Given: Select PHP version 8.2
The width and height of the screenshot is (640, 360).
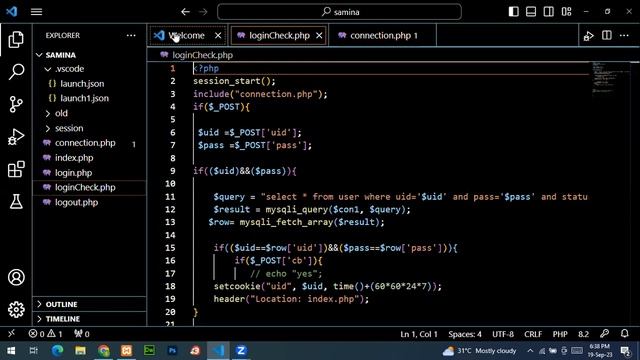Looking at the screenshot, I should (583, 334).
